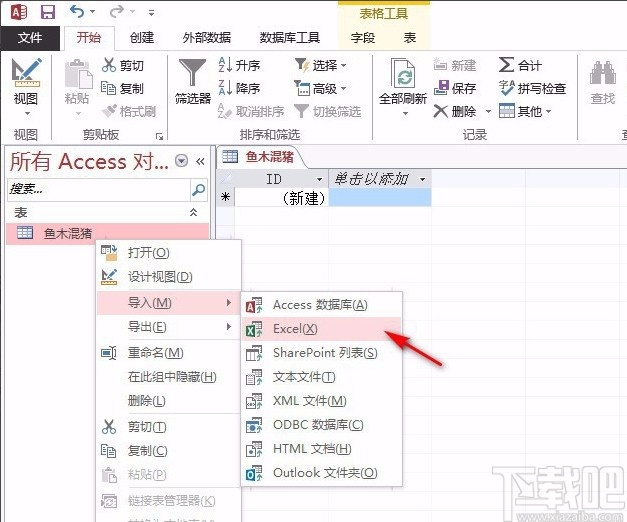Screen dimensions: 627x522
Task: Sort descending with 降序
Action: click(239, 88)
